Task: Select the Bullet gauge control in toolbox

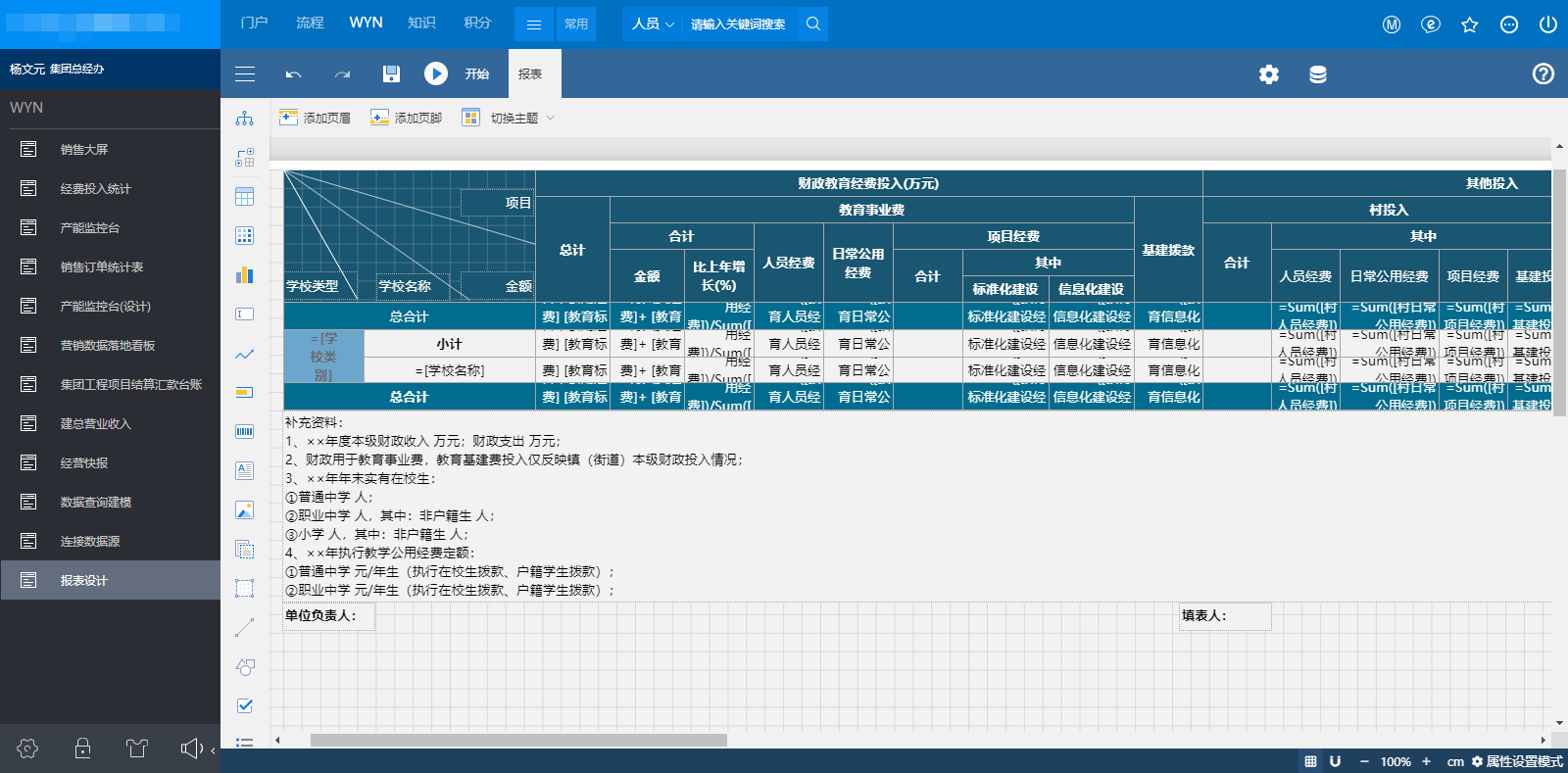Action: [245, 393]
